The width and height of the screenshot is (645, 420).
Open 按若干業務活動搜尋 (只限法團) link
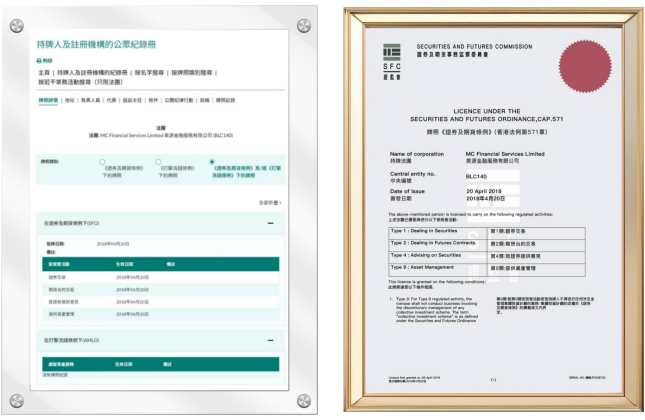pos(81,82)
